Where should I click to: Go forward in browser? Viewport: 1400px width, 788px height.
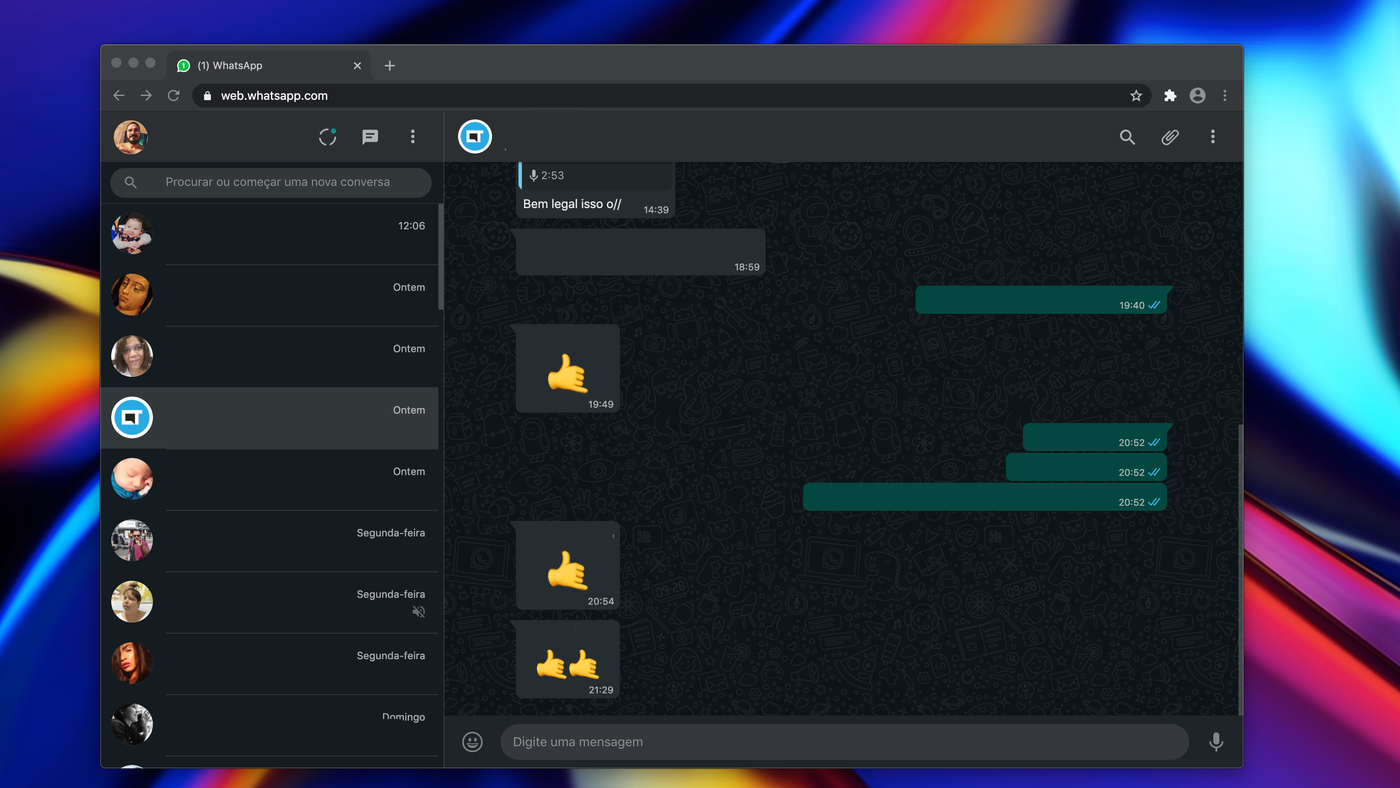pos(146,96)
